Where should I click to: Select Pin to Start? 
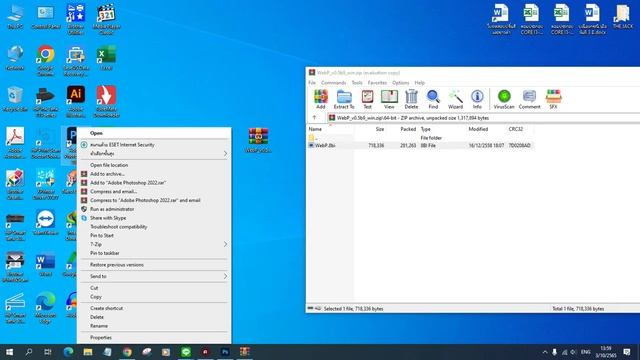coord(154,236)
